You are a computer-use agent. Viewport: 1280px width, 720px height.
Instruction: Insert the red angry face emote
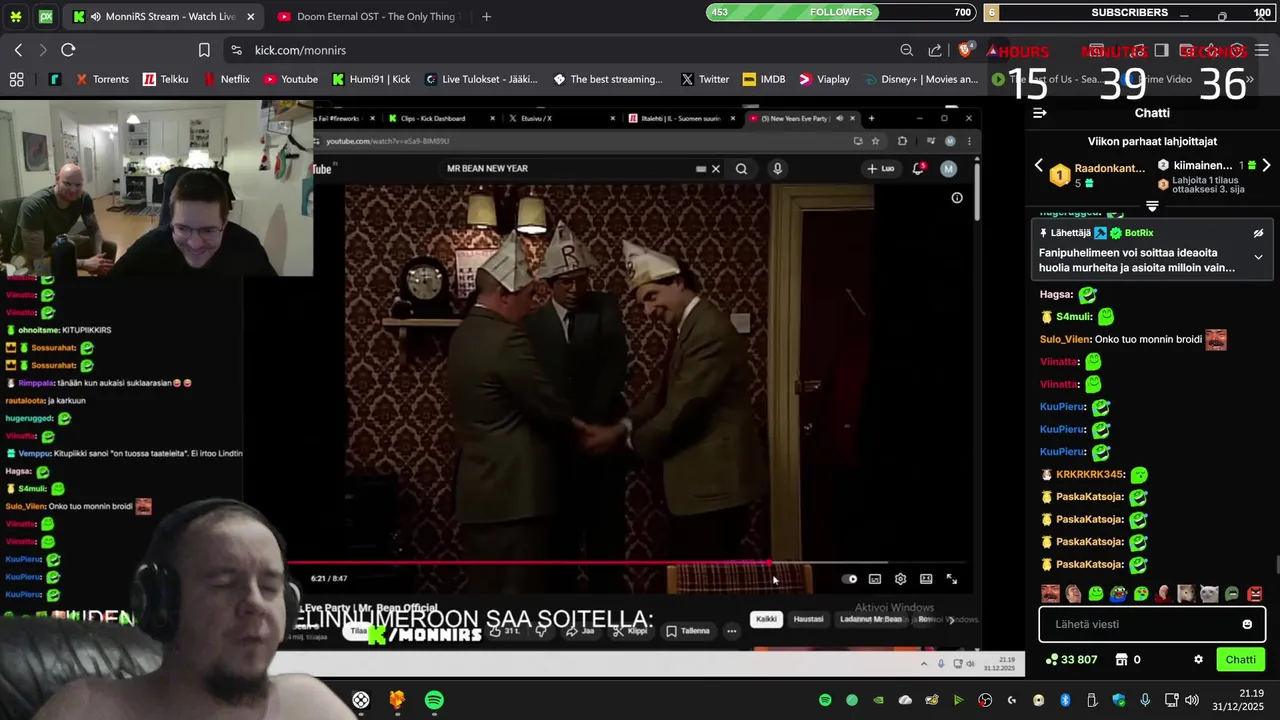point(1255,594)
